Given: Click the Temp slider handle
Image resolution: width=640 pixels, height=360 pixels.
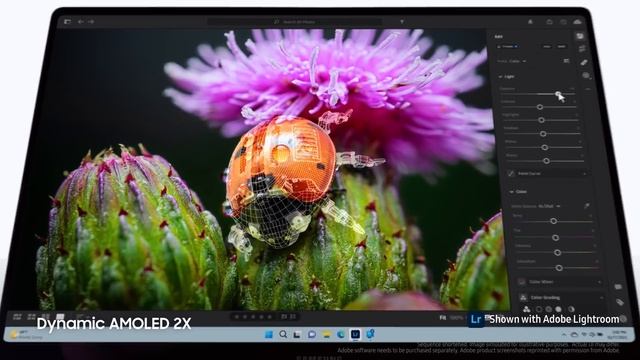Looking at the screenshot, I should click(x=553, y=221).
